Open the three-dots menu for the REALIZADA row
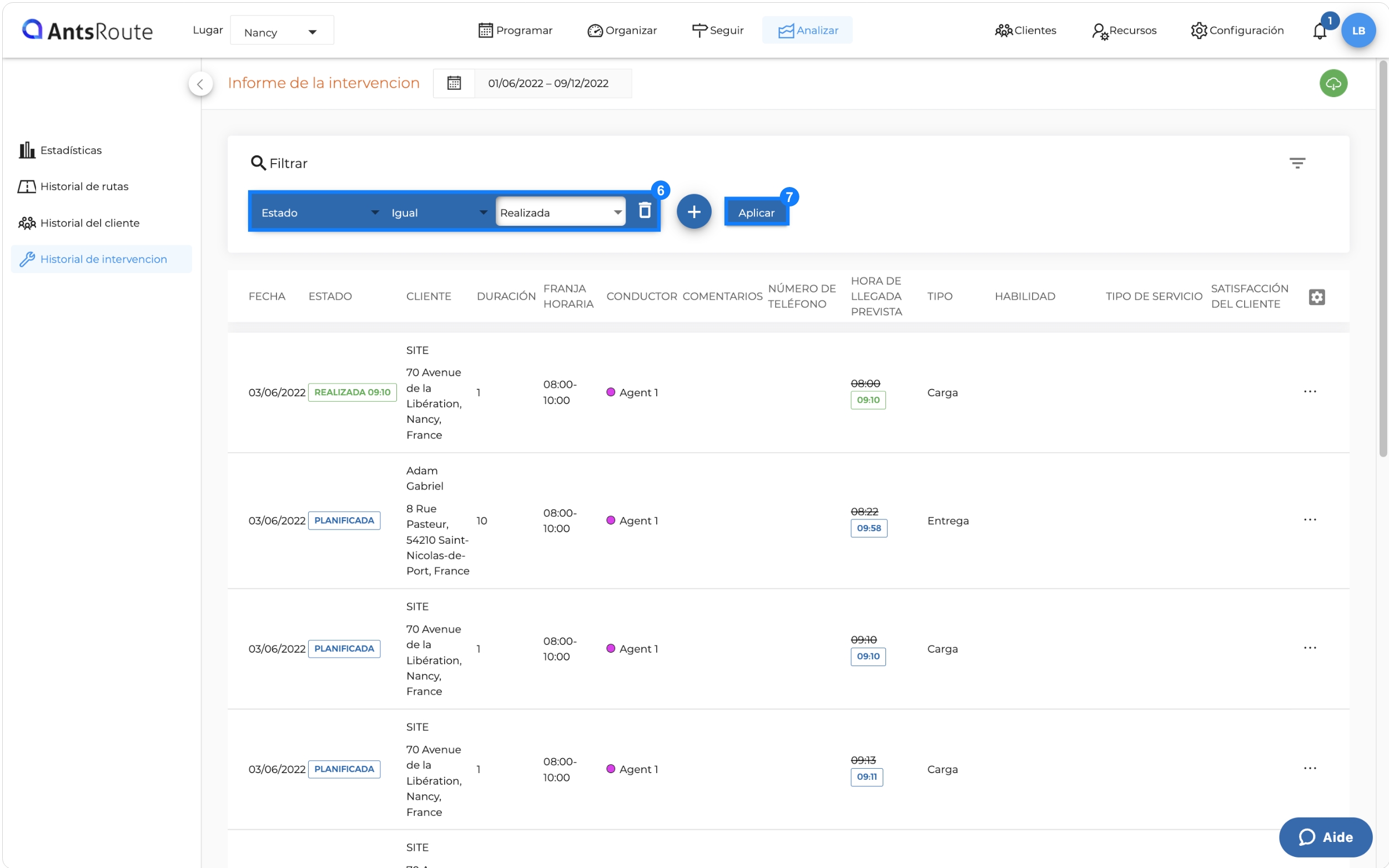The width and height of the screenshot is (1389, 868). tap(1309, 391)
